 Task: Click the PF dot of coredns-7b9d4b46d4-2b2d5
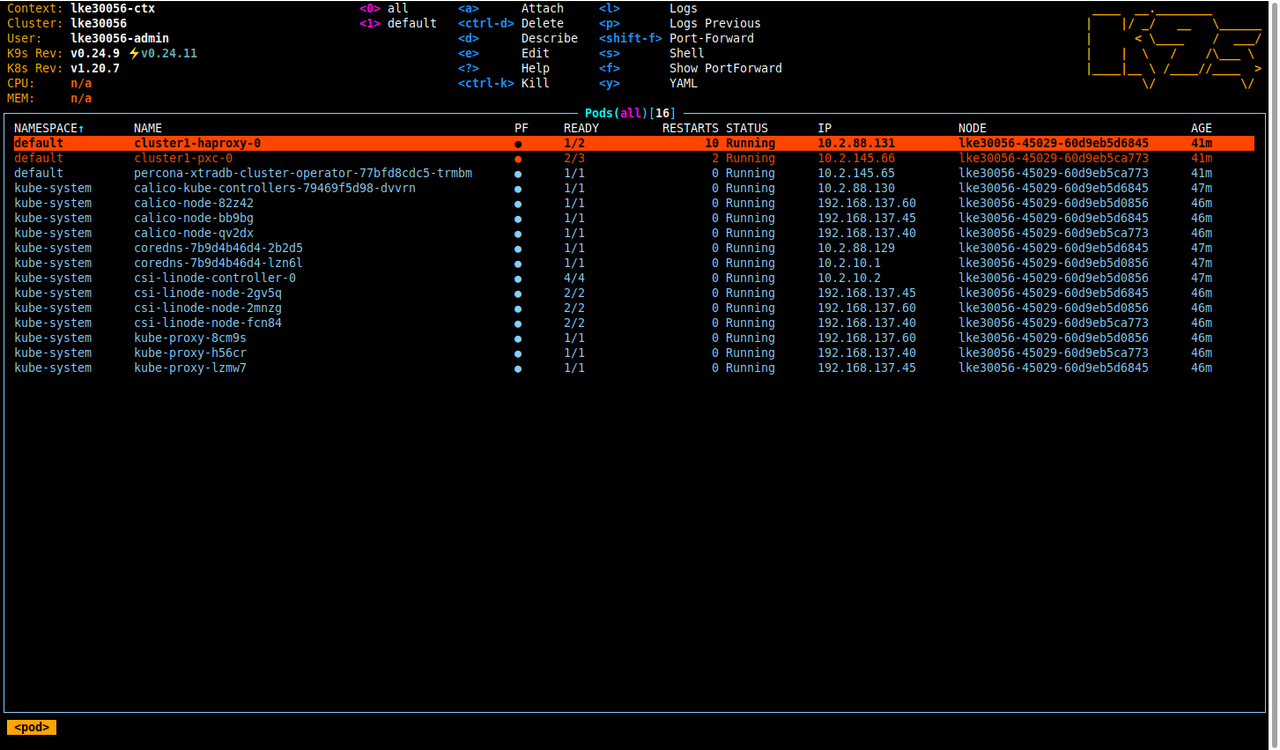518,249
